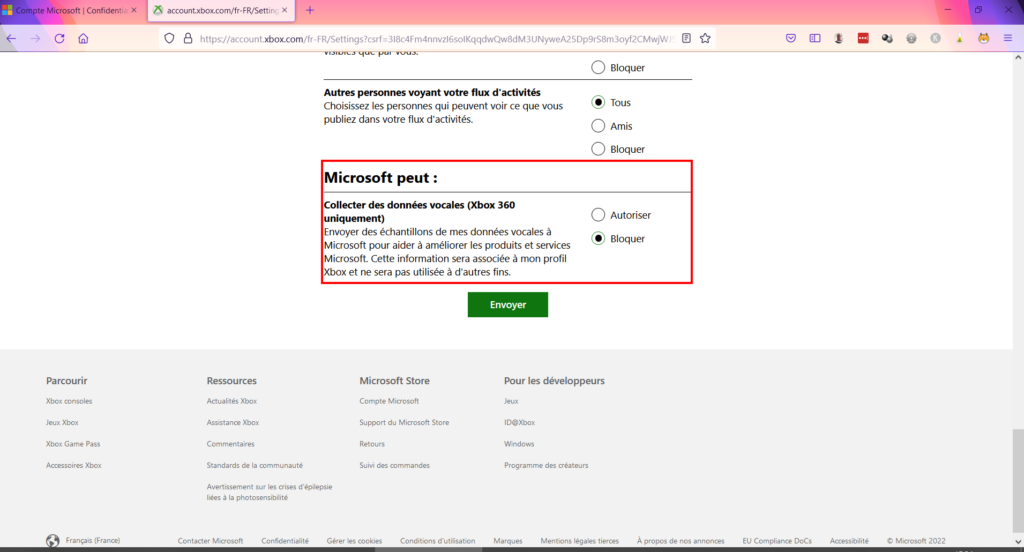The image size is (1024, 552).
Task: Open Contacter Microsoft link
Action: (210, 541)
